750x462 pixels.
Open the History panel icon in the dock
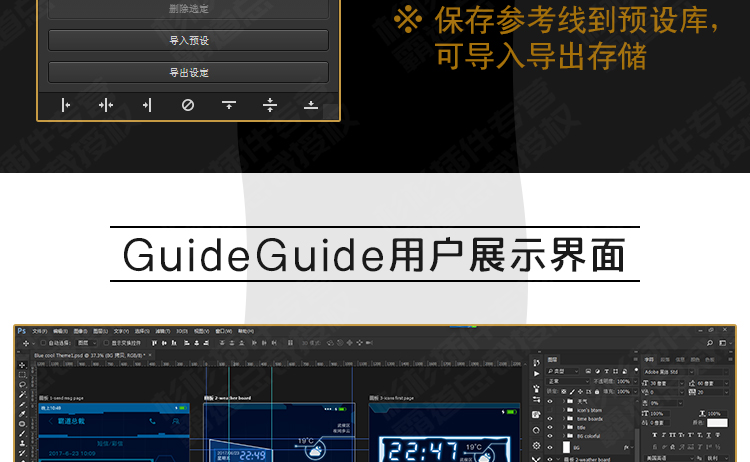pyautogui.click(x=536, y=363)
